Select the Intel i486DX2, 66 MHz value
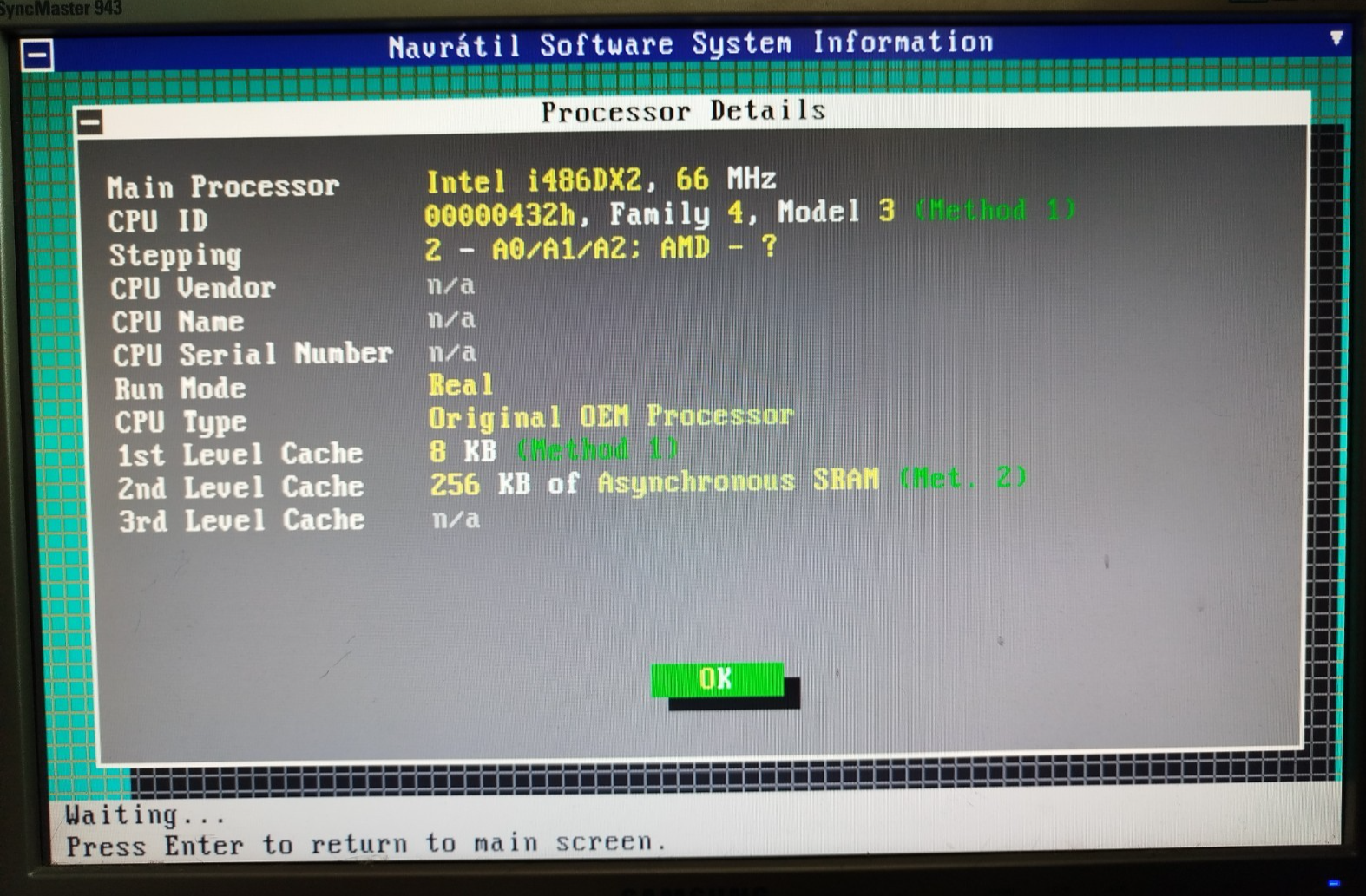The image size is (1366, 896). [x=601, y=180]
